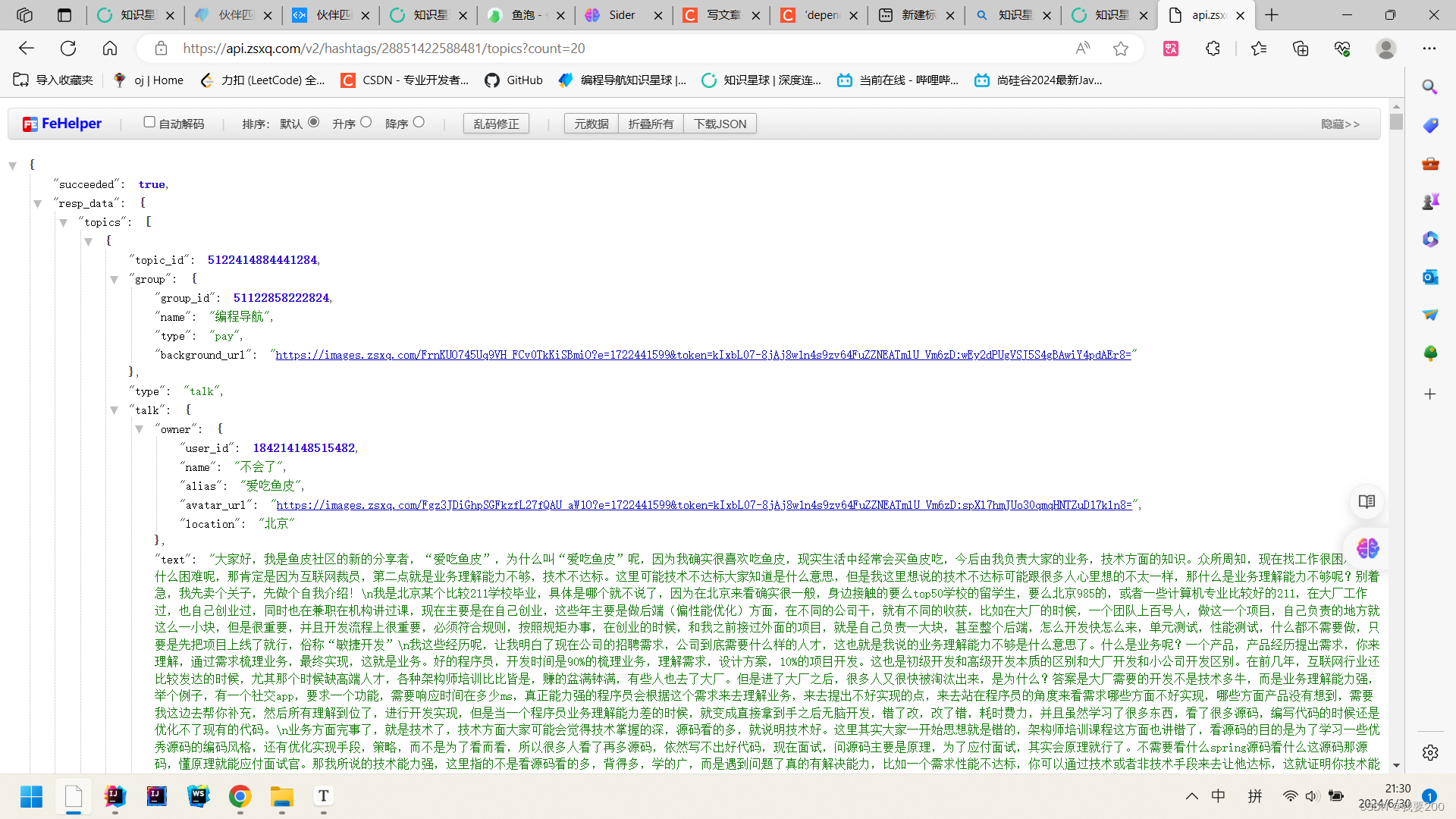Collapse the resp_data node triangle
This screenshot has height=819, width=1456.
(x=37, y=202)
